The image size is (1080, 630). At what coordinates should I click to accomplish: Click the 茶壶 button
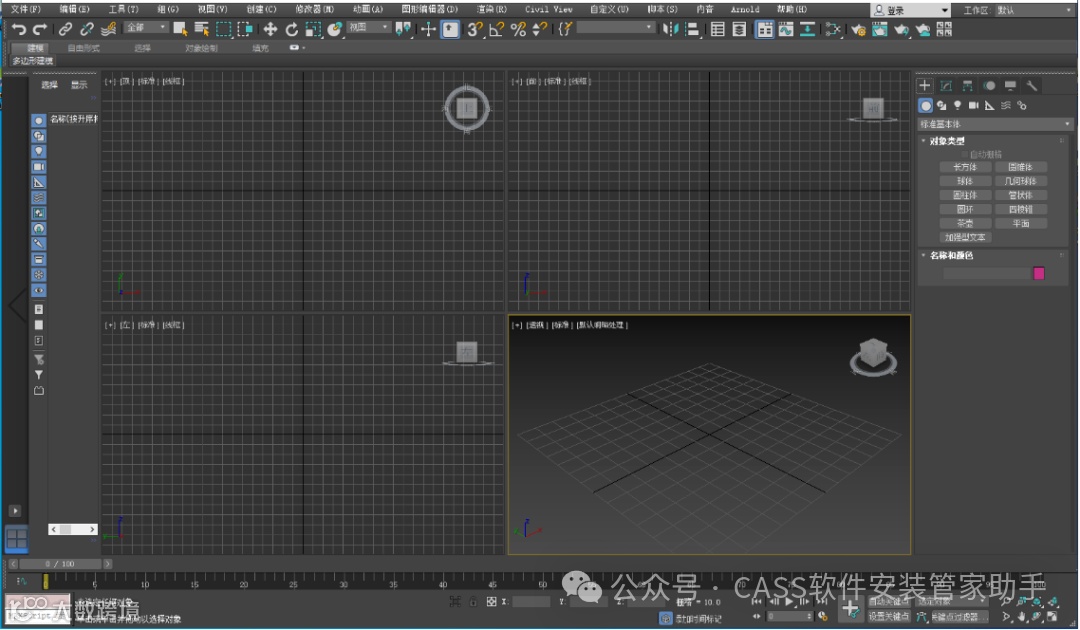[964, 224]
